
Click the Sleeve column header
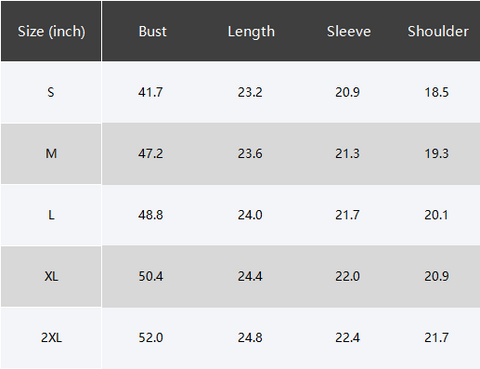[x=349, y=31]
